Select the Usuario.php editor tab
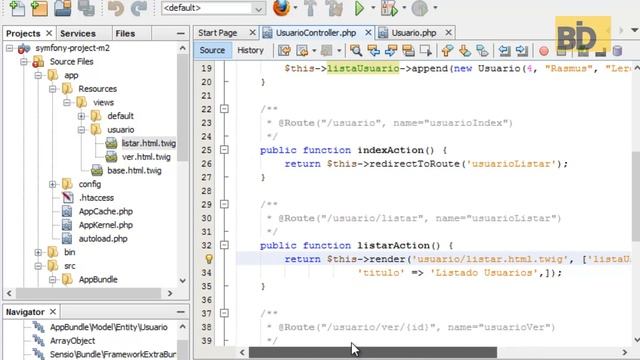The image size is (640, 360). pos(414,33)
